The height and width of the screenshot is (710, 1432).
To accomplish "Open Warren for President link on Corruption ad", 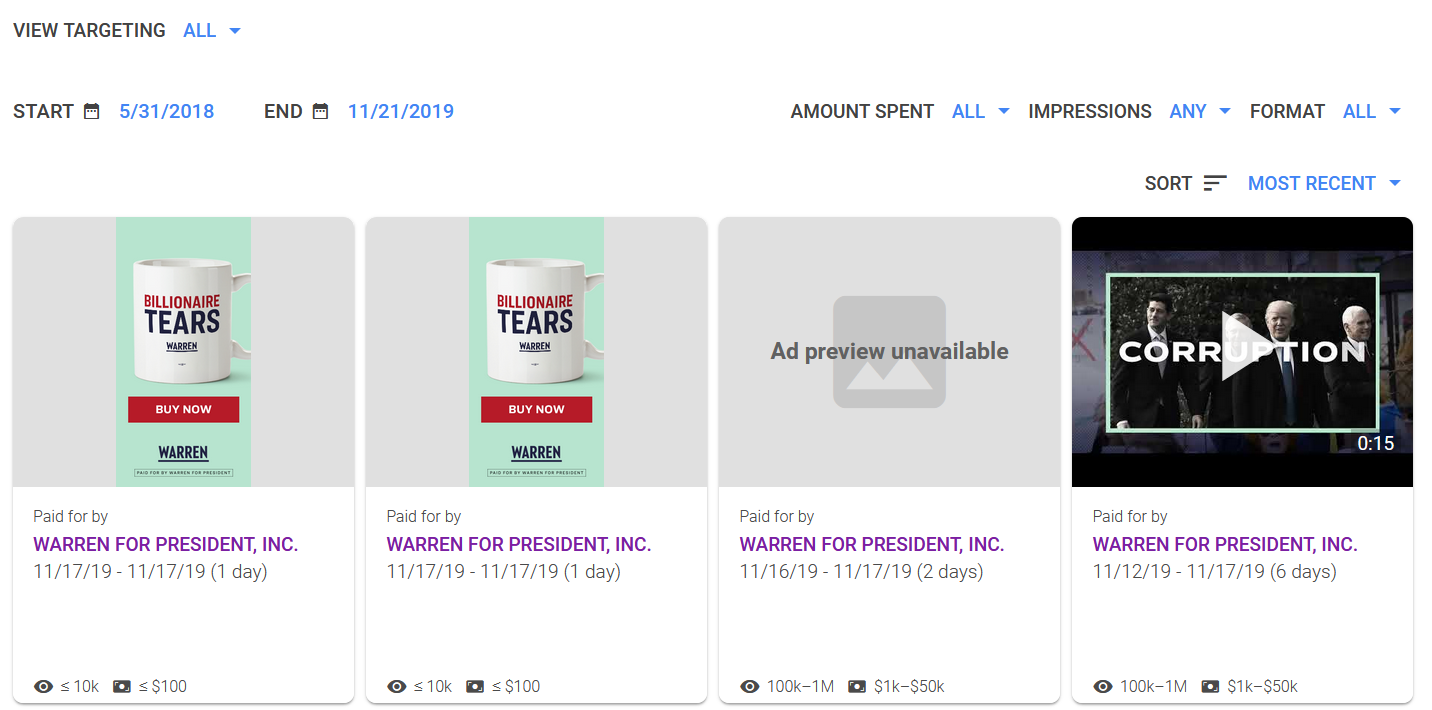I will 1225,545.
